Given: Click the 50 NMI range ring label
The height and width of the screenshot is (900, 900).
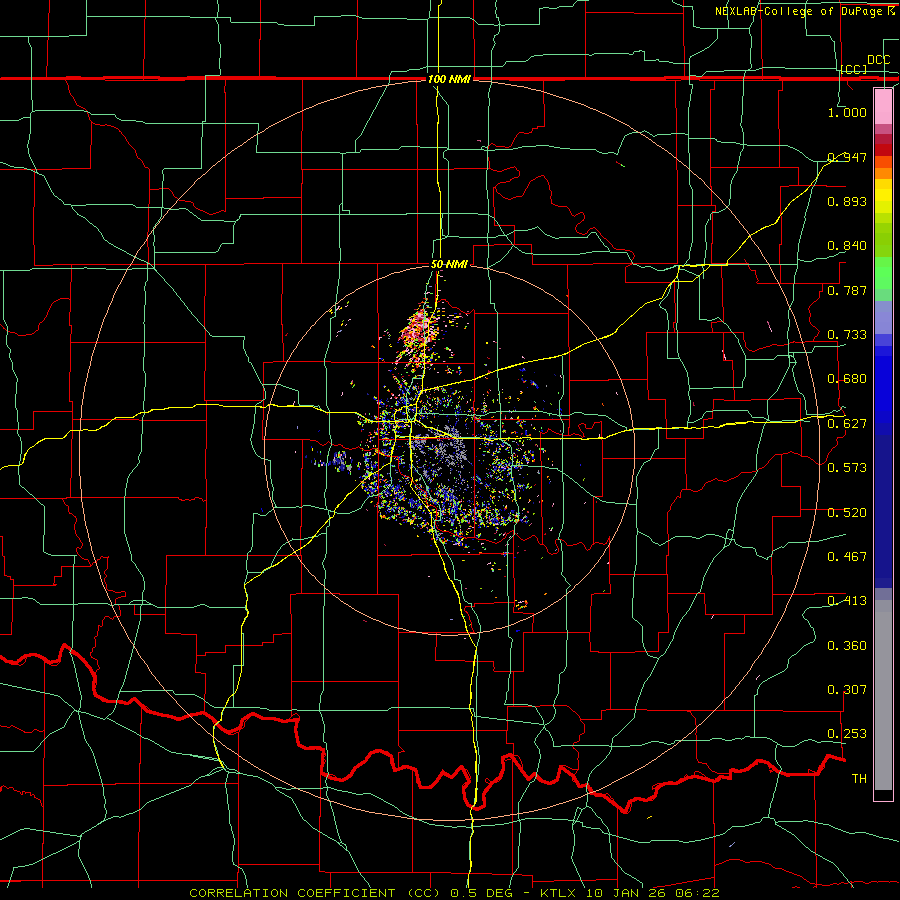Looking at the screenshot, I should (449, 265).
